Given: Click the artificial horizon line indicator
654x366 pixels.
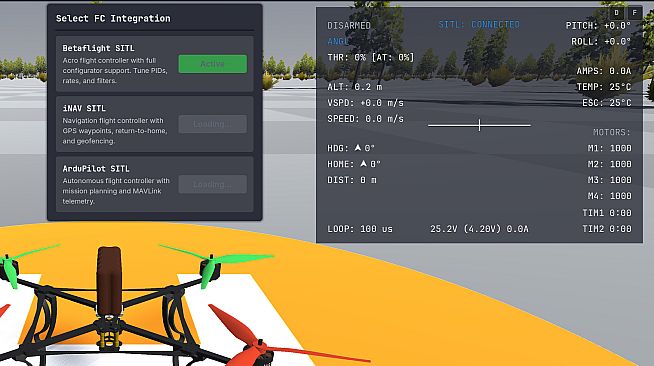Looking at the screenshot, I should [x=479, y=125].
